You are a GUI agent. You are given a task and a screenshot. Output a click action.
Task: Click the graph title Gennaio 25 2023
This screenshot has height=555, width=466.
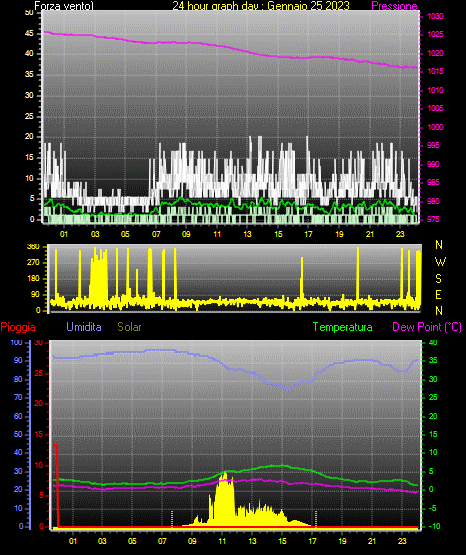(308, 6)
